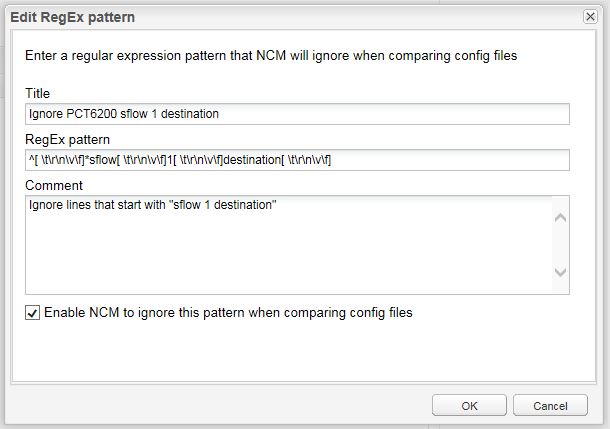Click the OK button
Viewport: 610px width, 429px height.
(469, 405)
